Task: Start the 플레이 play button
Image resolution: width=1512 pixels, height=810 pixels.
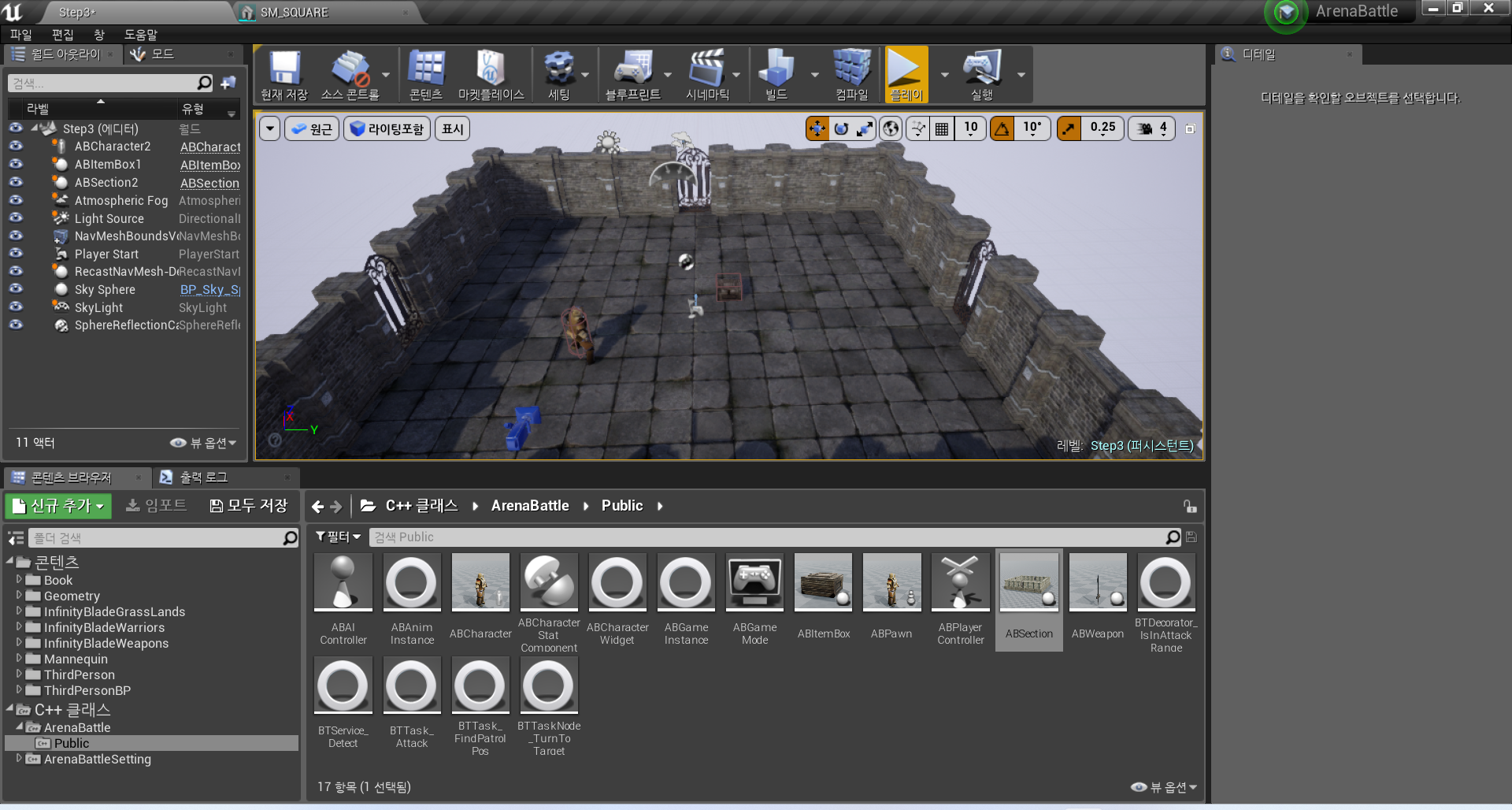Action: (x=906, y=74)
